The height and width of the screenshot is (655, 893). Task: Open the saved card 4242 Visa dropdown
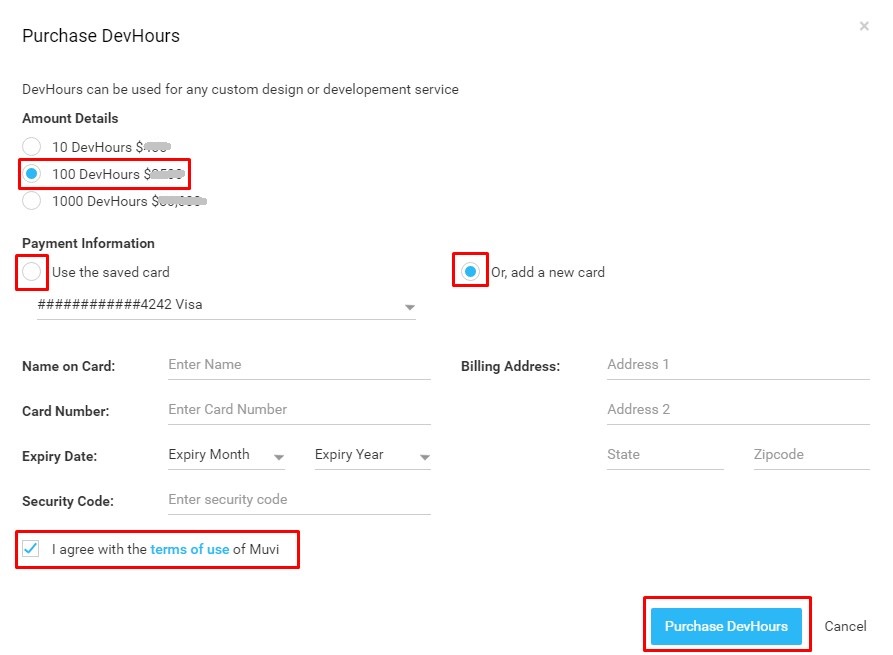226,305
